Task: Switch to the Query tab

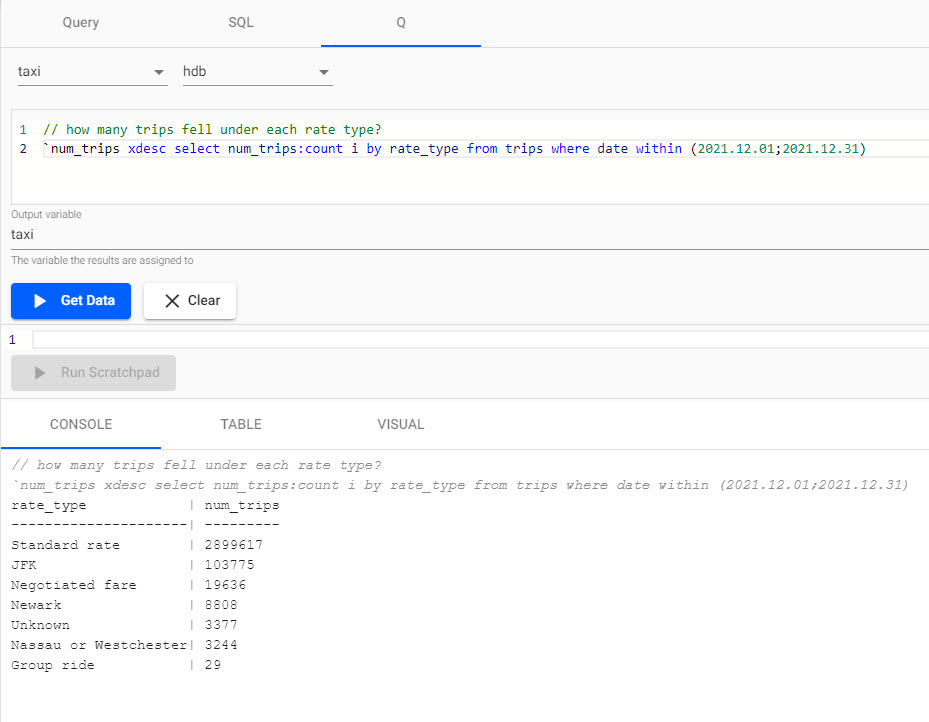Action: click(x=81, y=23)
